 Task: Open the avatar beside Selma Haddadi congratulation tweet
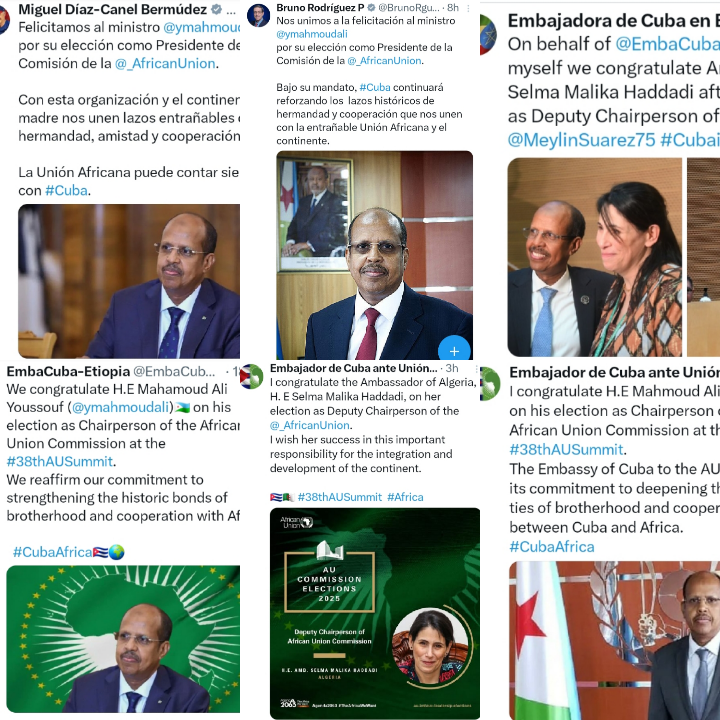(x=252, y=377)
